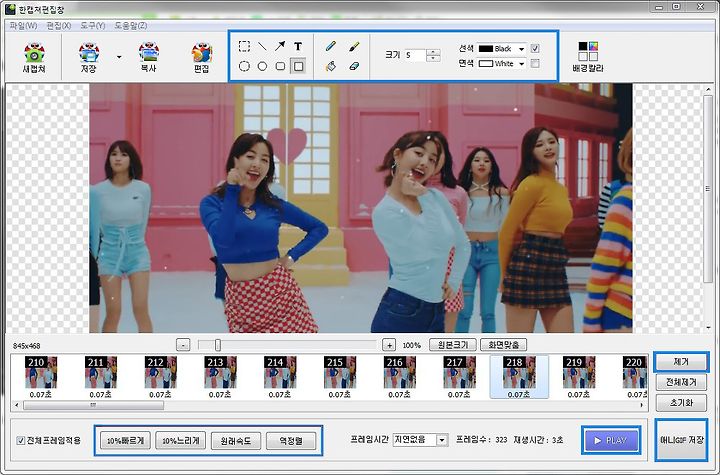Select the circle shape tool
720x475 pixels.
(262, 66)
